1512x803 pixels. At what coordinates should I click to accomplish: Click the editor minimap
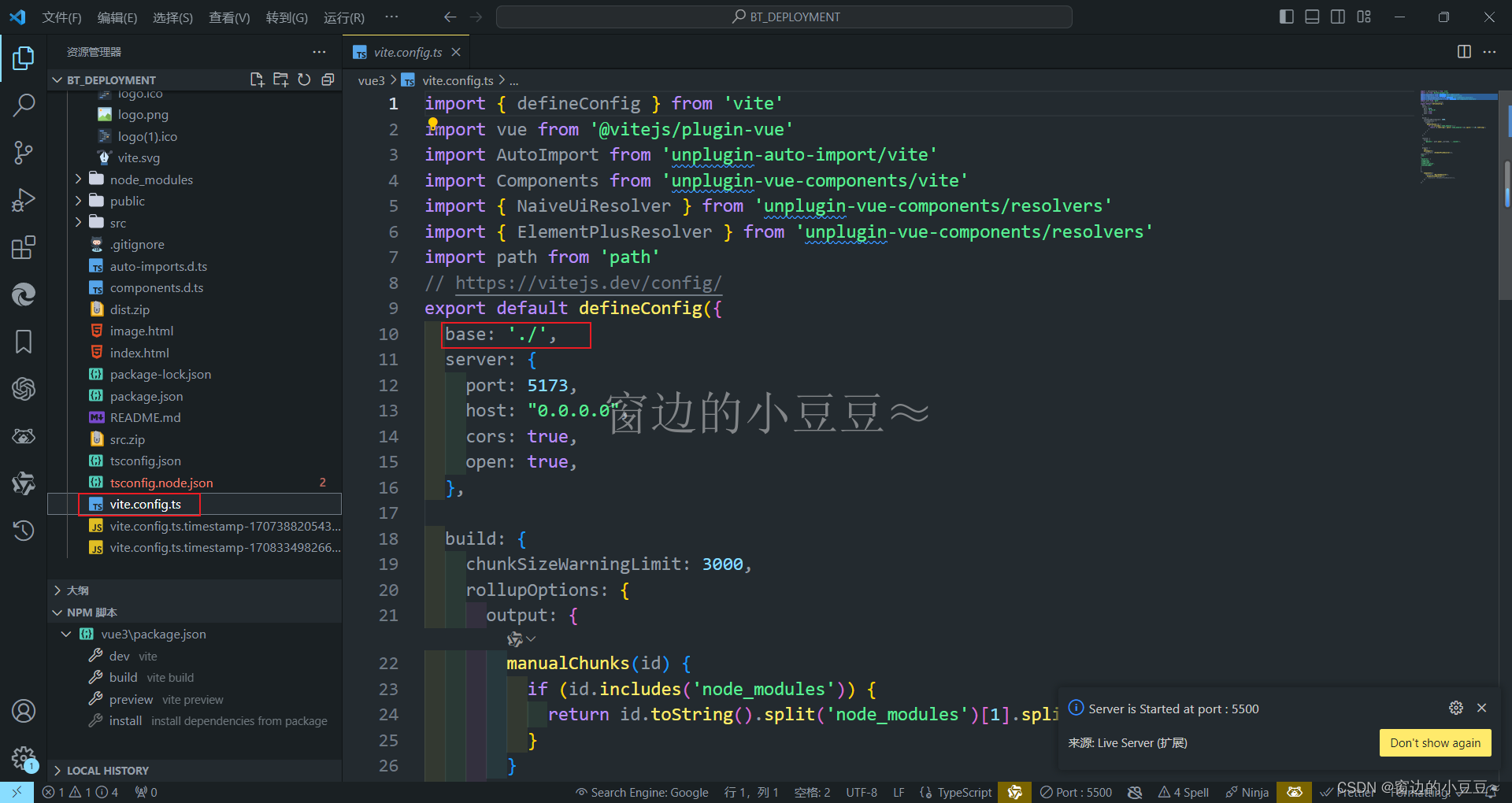coord(1458,138)
